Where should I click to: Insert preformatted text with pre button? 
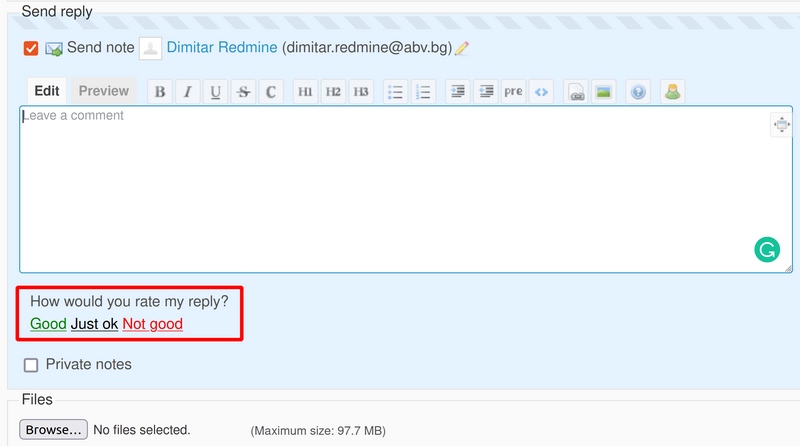click(513, 92)
